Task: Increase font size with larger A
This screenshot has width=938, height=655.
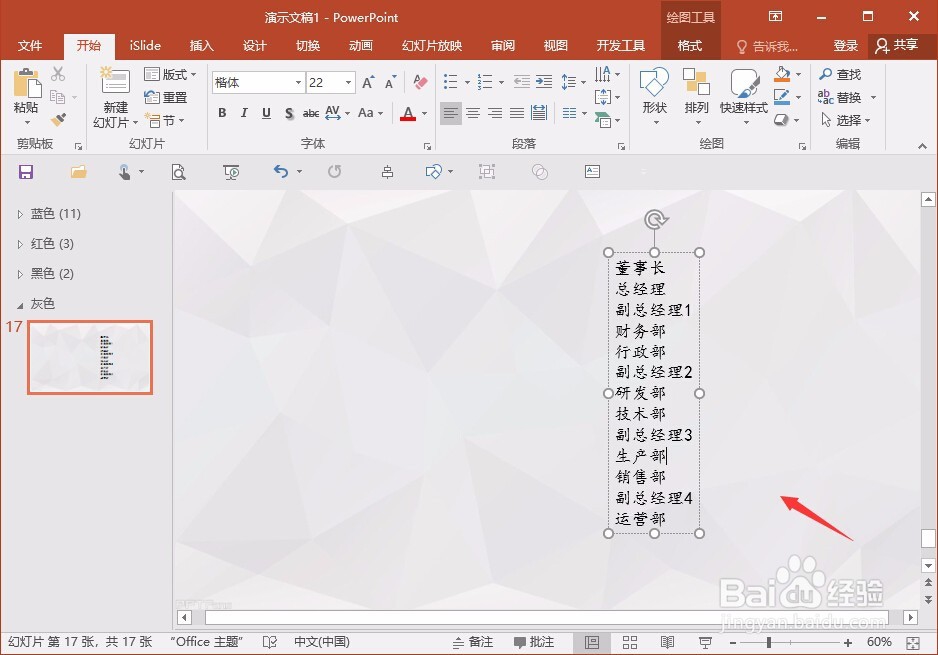Action: click(368, 83)
